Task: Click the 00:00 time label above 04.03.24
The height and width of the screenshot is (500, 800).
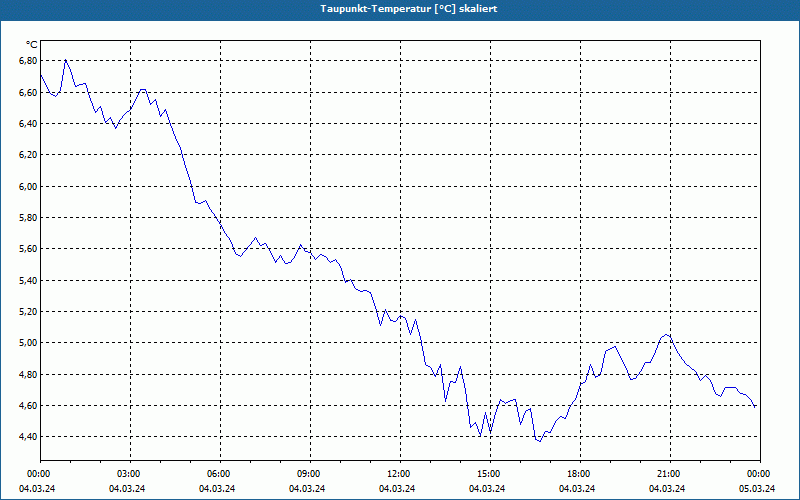Action: tap(38, 474)
